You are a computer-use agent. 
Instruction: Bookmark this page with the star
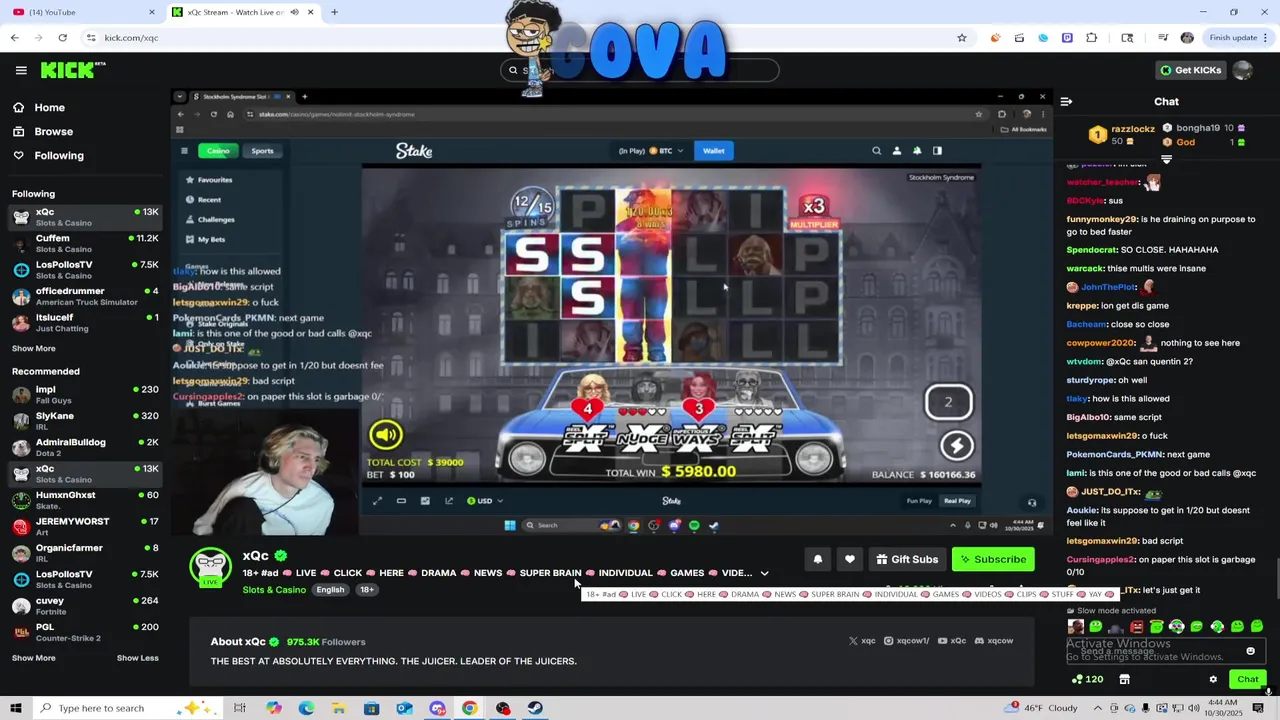[x=962, y=38]
